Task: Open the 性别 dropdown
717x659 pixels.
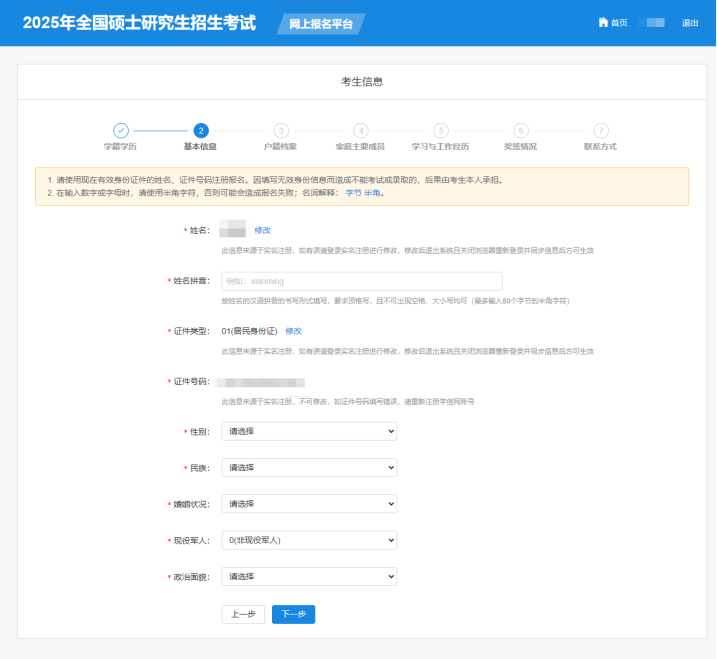Action: (309, 431)
